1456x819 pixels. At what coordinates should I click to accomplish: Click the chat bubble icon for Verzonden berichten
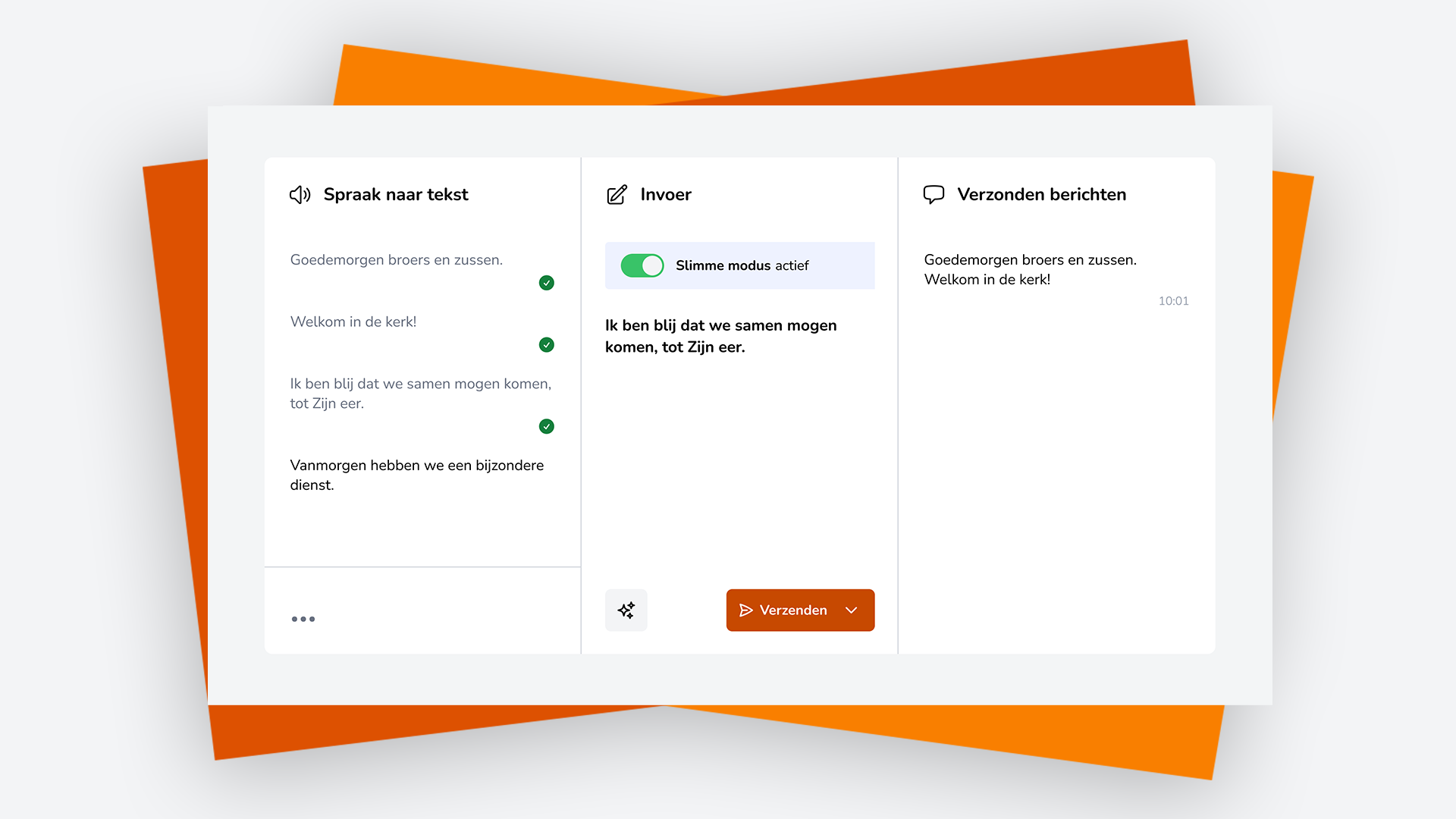pos(934,194)
